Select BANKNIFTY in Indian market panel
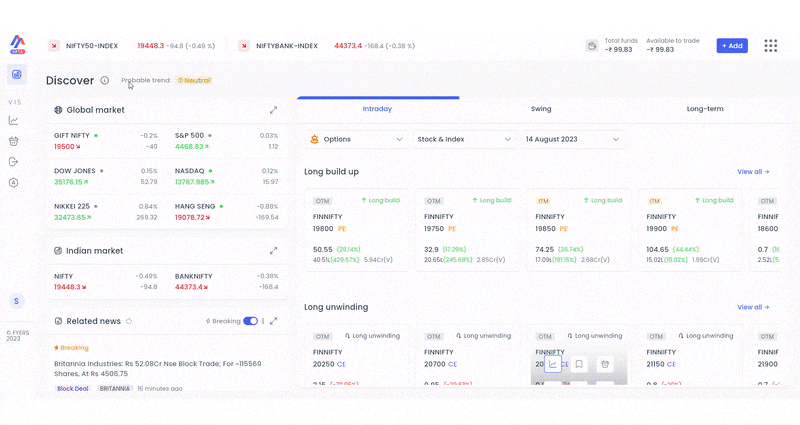The image size is (800, 425). [x=227, y=282]
